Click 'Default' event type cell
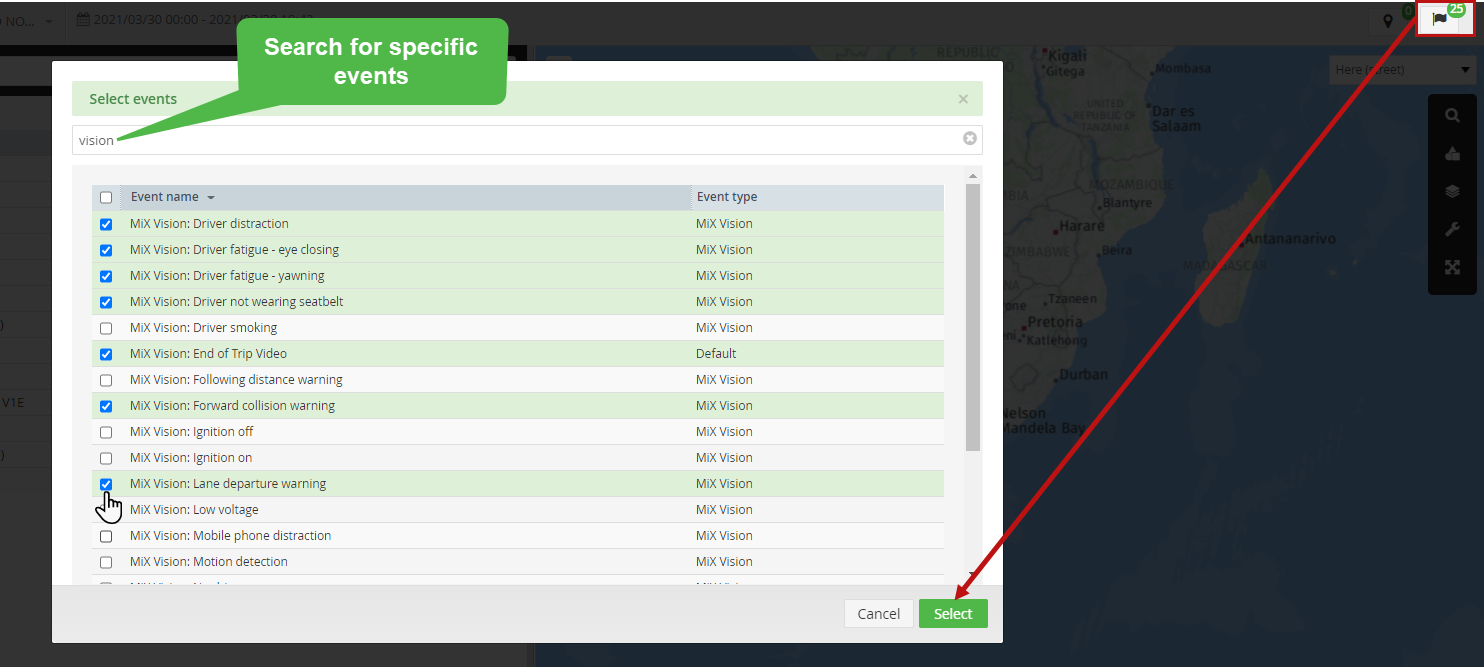 (716, 354)
